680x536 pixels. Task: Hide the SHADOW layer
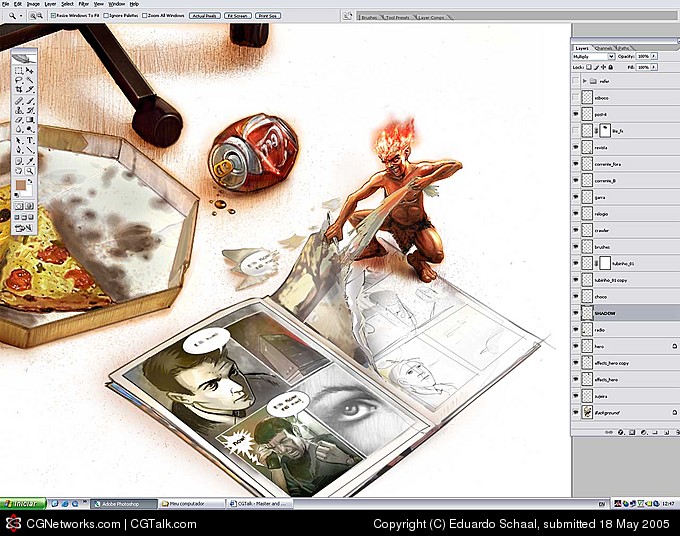point(576,313)
